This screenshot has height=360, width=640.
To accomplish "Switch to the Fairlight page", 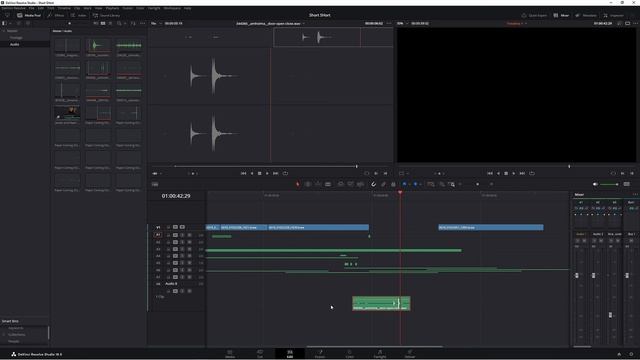I will coord(380,354).
